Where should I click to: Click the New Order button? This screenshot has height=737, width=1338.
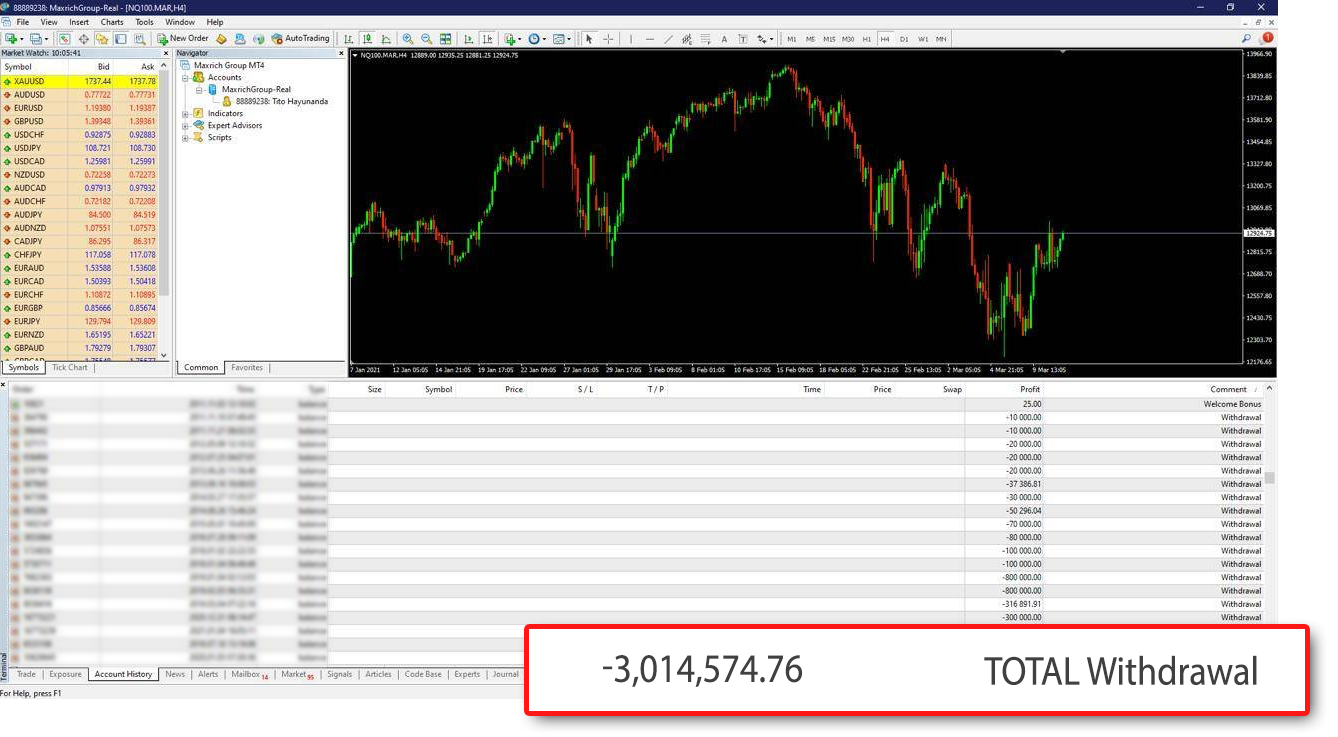183,39
